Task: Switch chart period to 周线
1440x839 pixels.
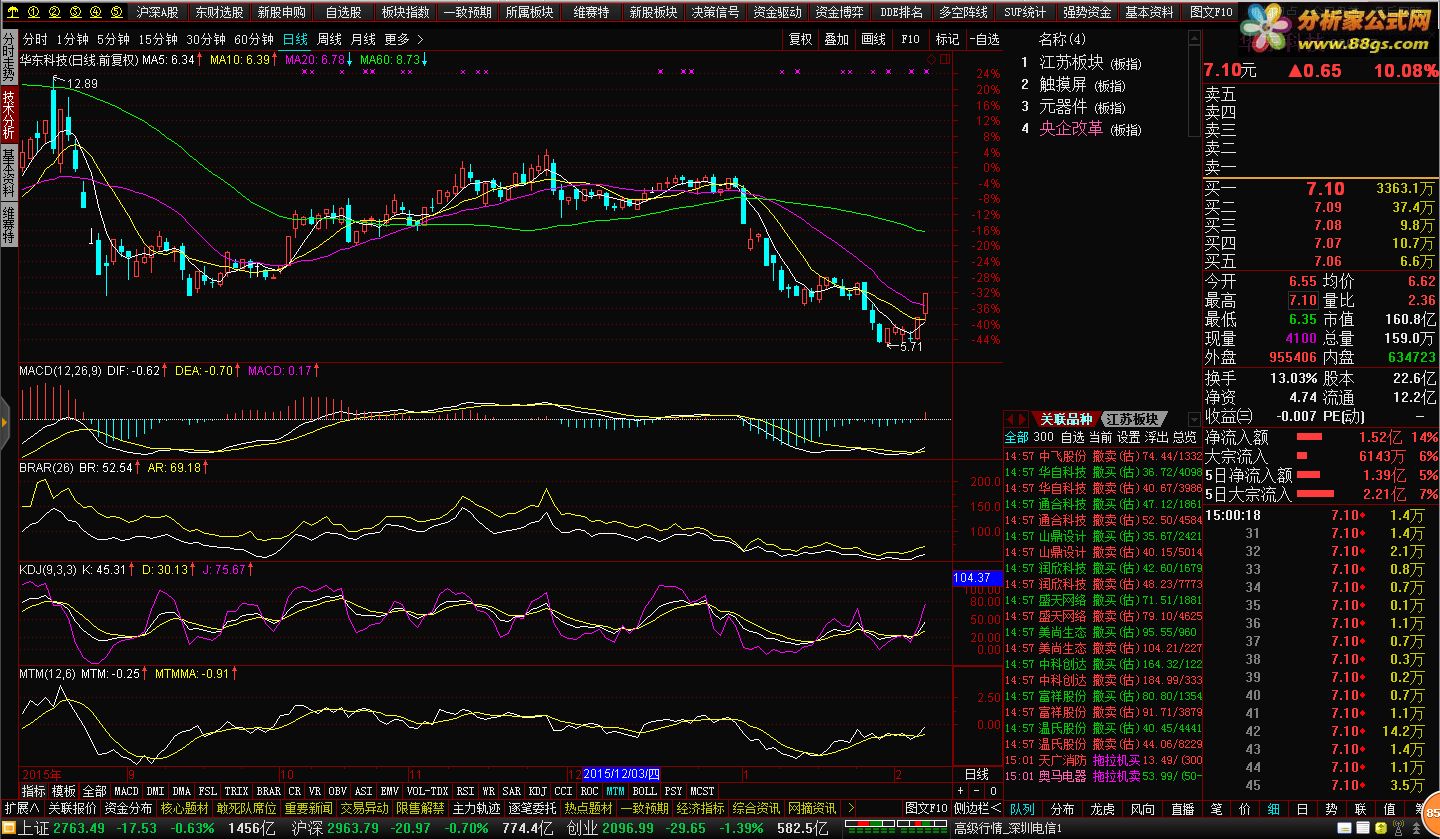Action: click(328, 39)
